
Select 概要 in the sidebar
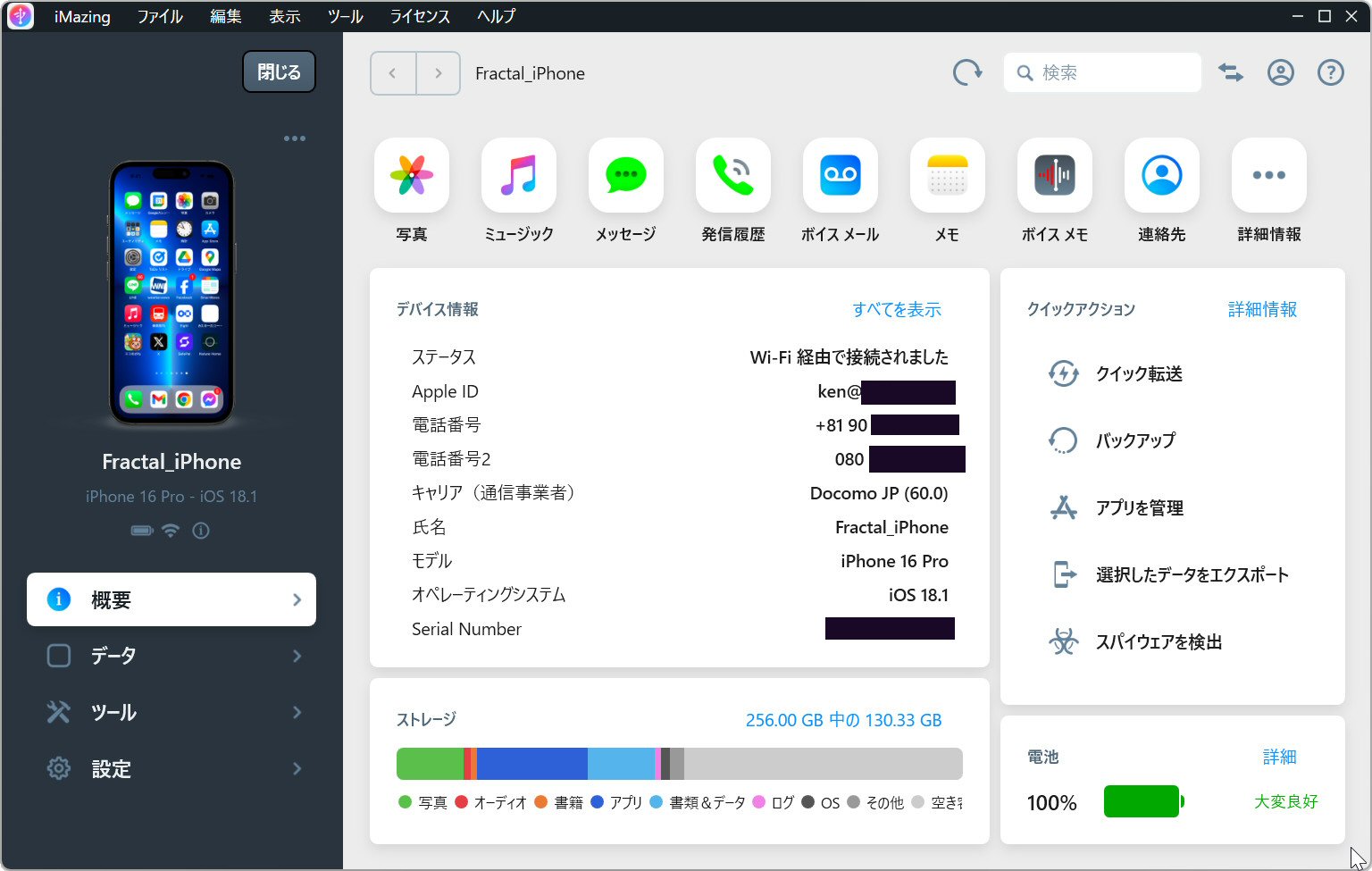click(171, 599)
